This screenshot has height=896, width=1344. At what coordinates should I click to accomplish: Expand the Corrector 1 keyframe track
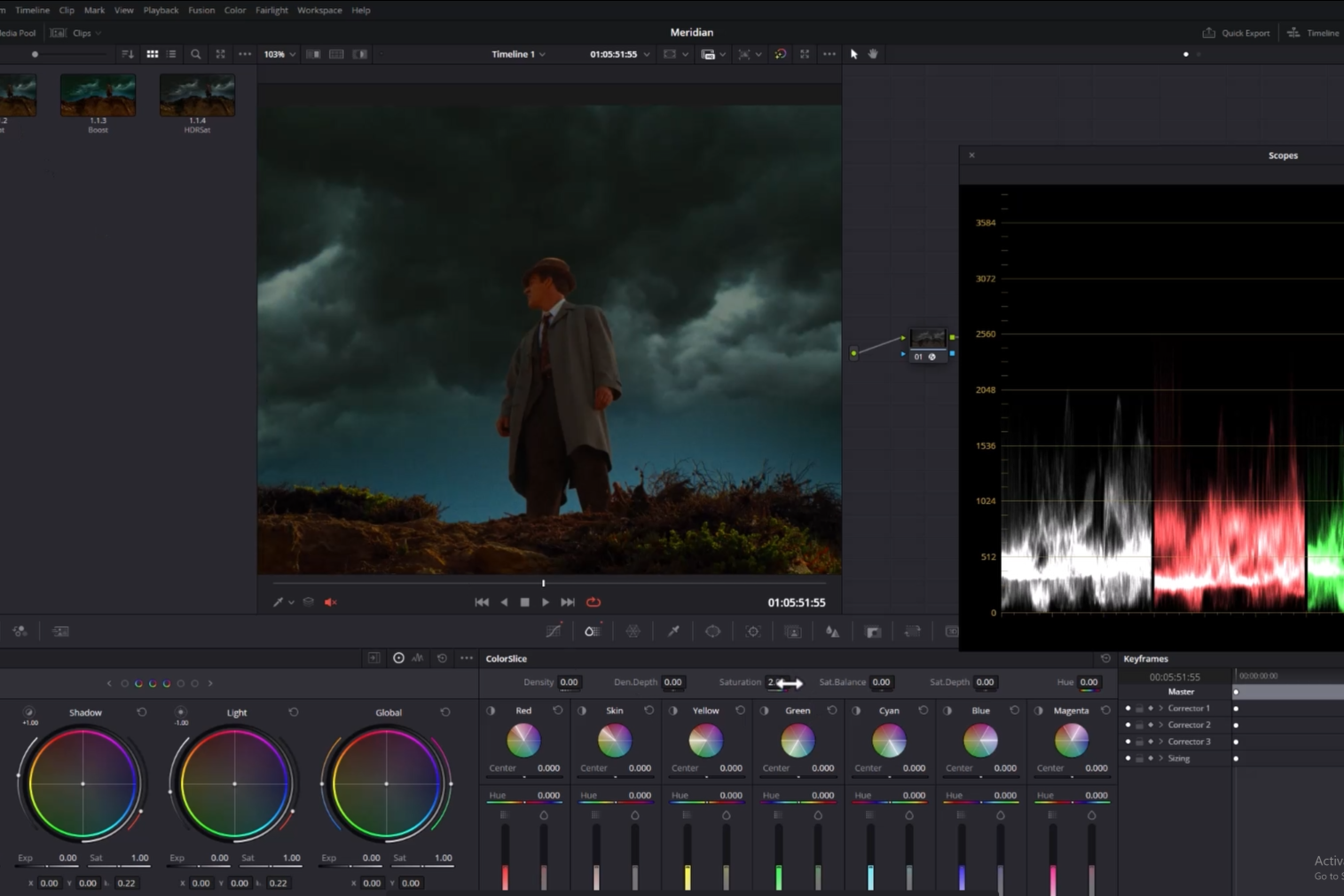[1160, 708]
